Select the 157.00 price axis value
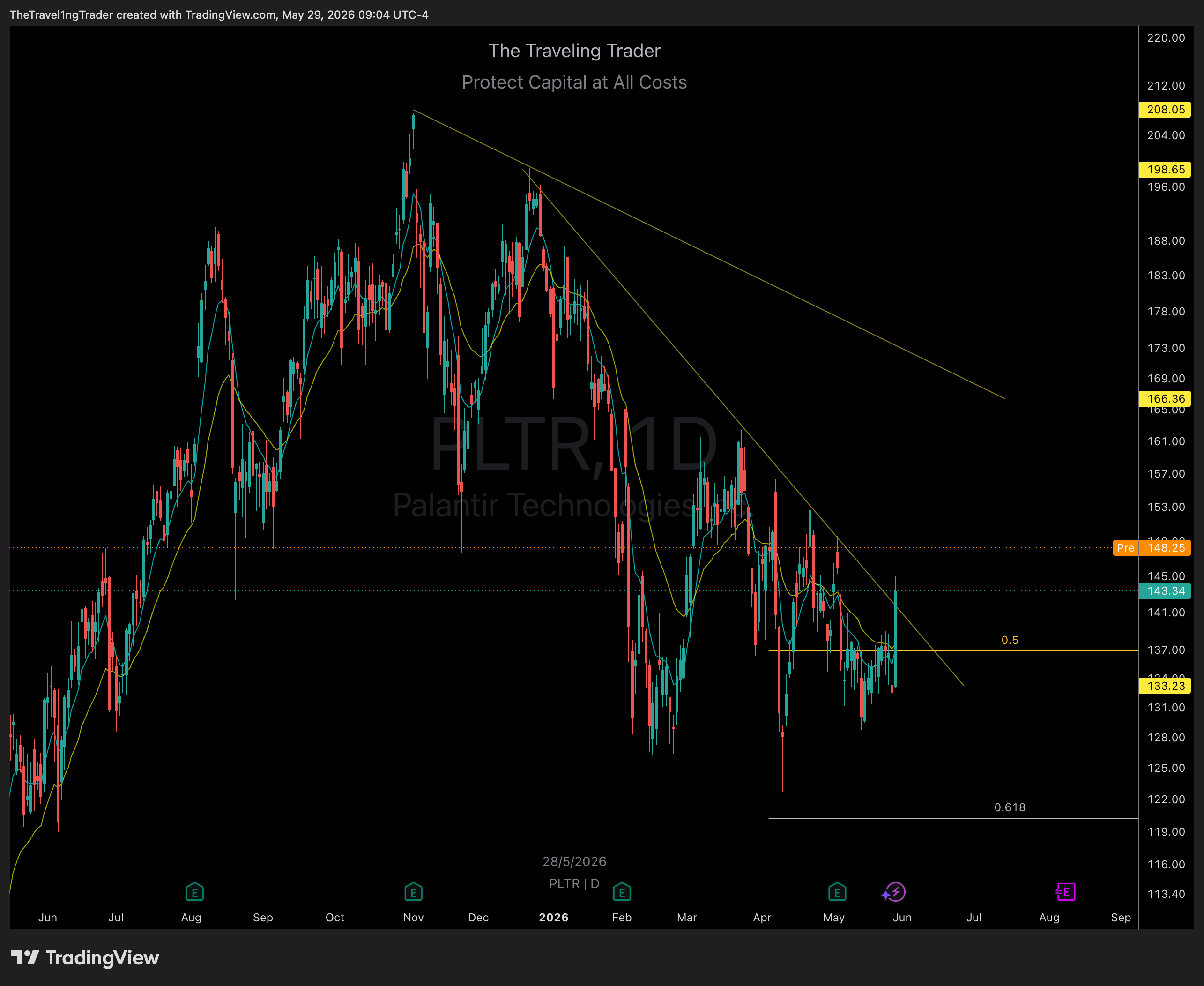This screenshot has height=986, width=1204. [1166, 473]
